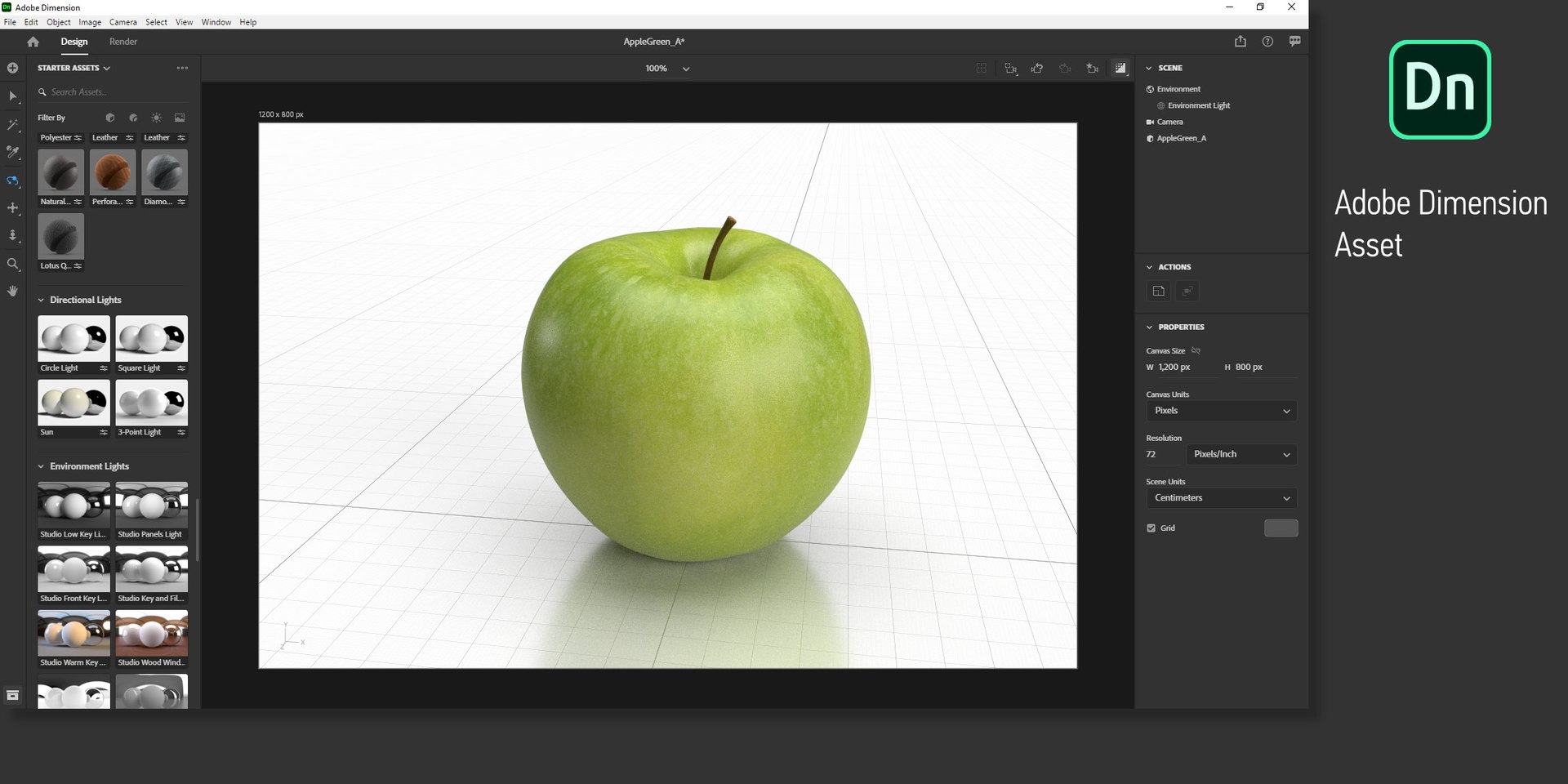
Task: Collapse the Directional Lights section
Action: pyautogui.click(x=41, y=301)
